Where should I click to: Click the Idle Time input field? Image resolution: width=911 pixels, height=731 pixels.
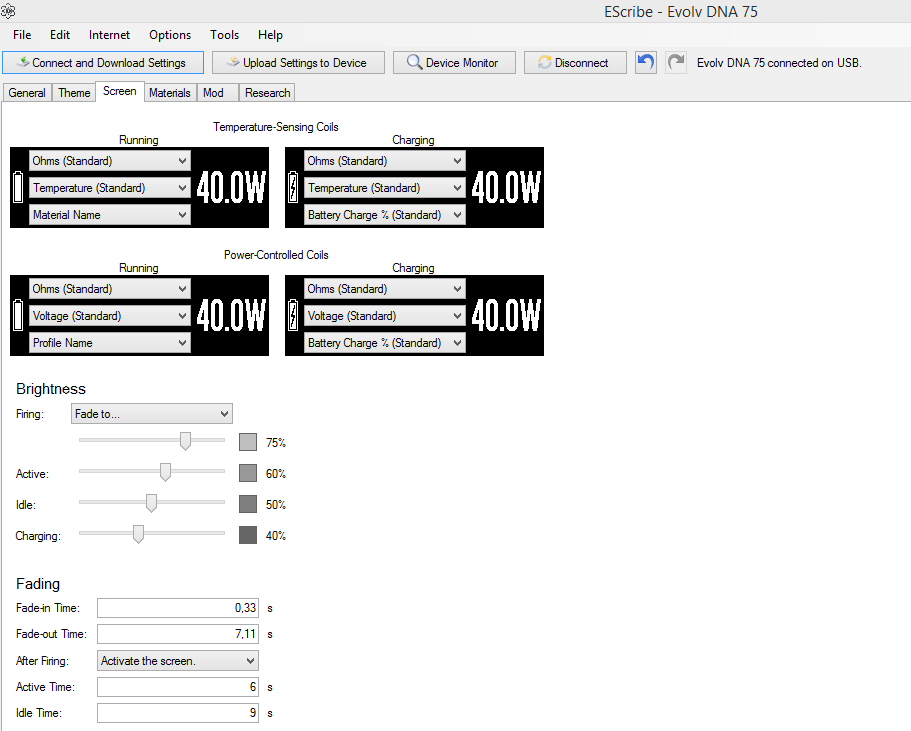tap(178, 713)
